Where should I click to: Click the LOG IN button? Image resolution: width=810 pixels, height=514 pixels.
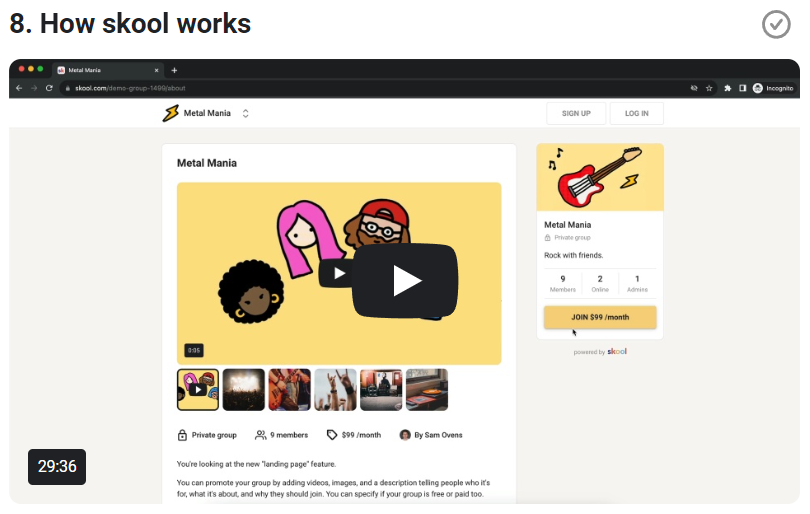coord(636,114)
